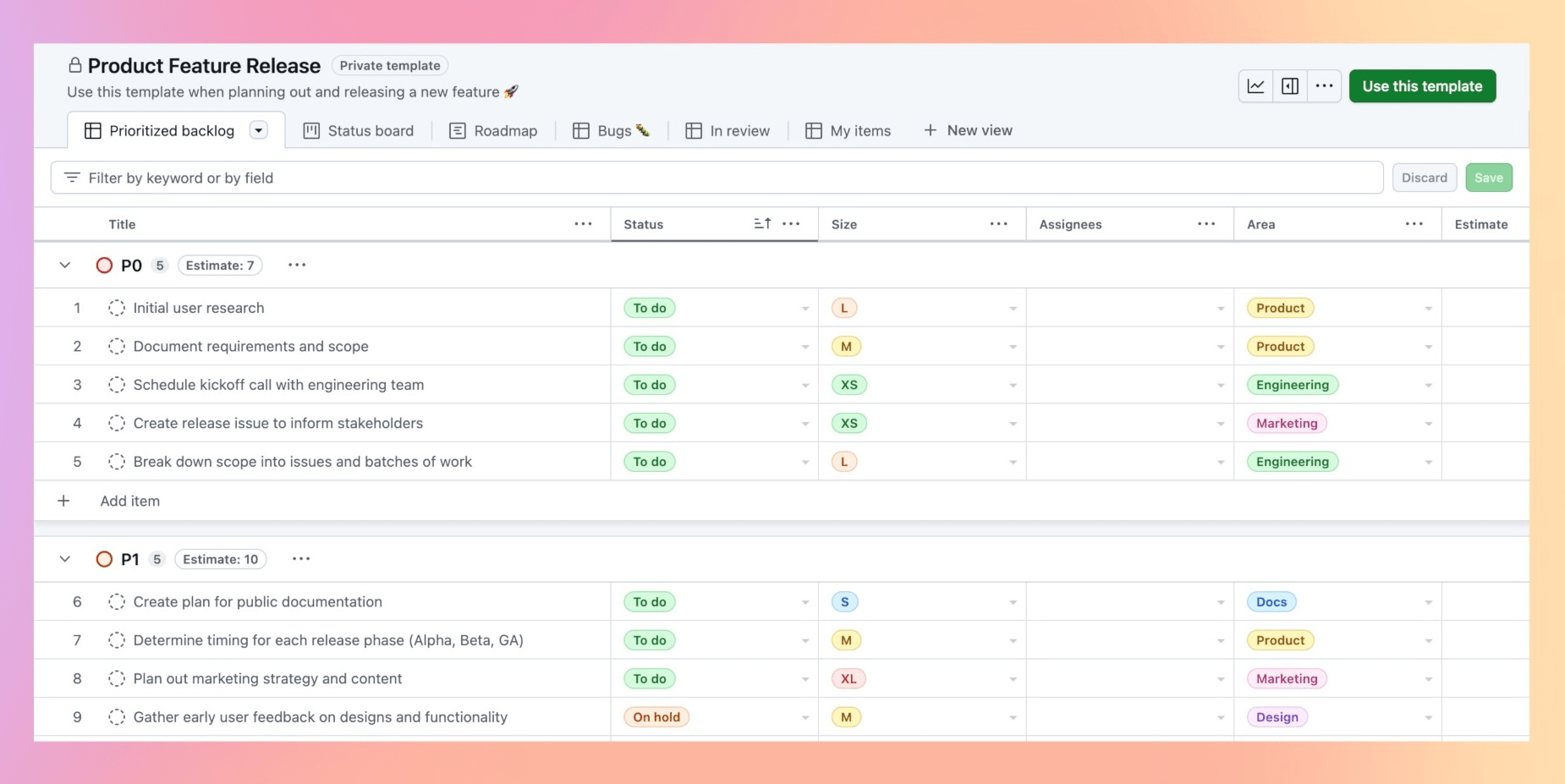The width and height of the screenshot is (1565, 784).
Task: Open the Title column options ellipsis
Action: (582, 223)
